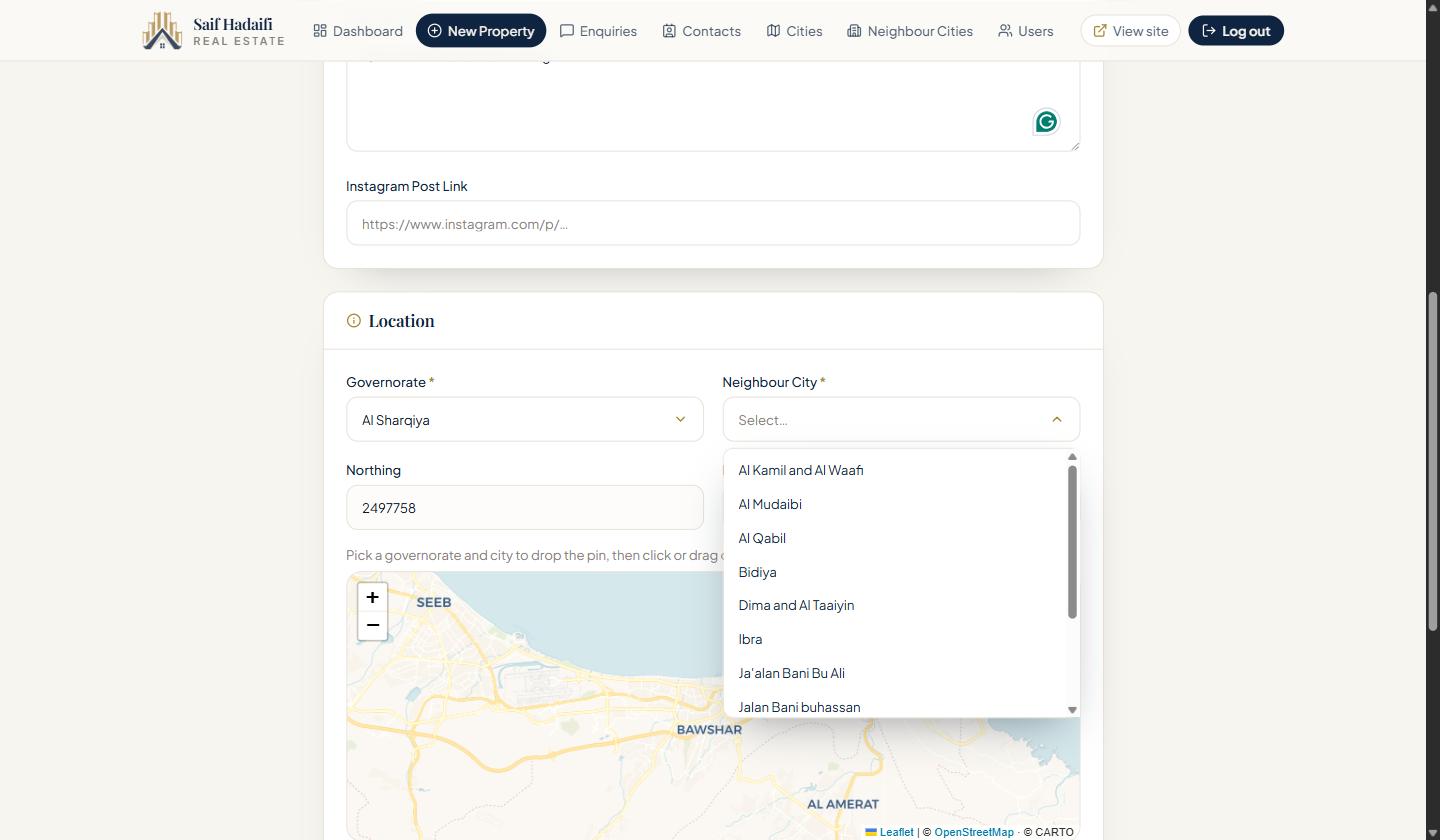Screen dimensions: 1440x840
Task: Open the Contacts section
Action: tap(701, 31)
